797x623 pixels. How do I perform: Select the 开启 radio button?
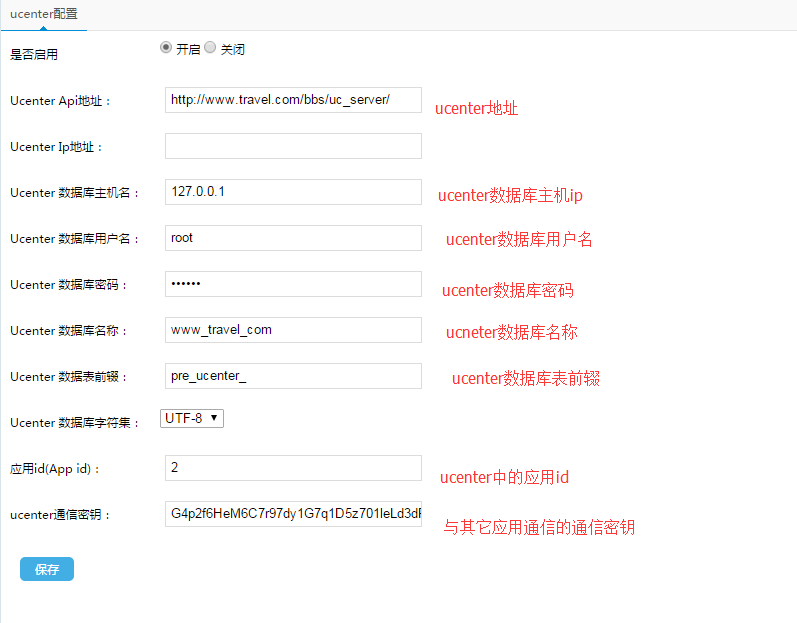[x=166, y=47]
